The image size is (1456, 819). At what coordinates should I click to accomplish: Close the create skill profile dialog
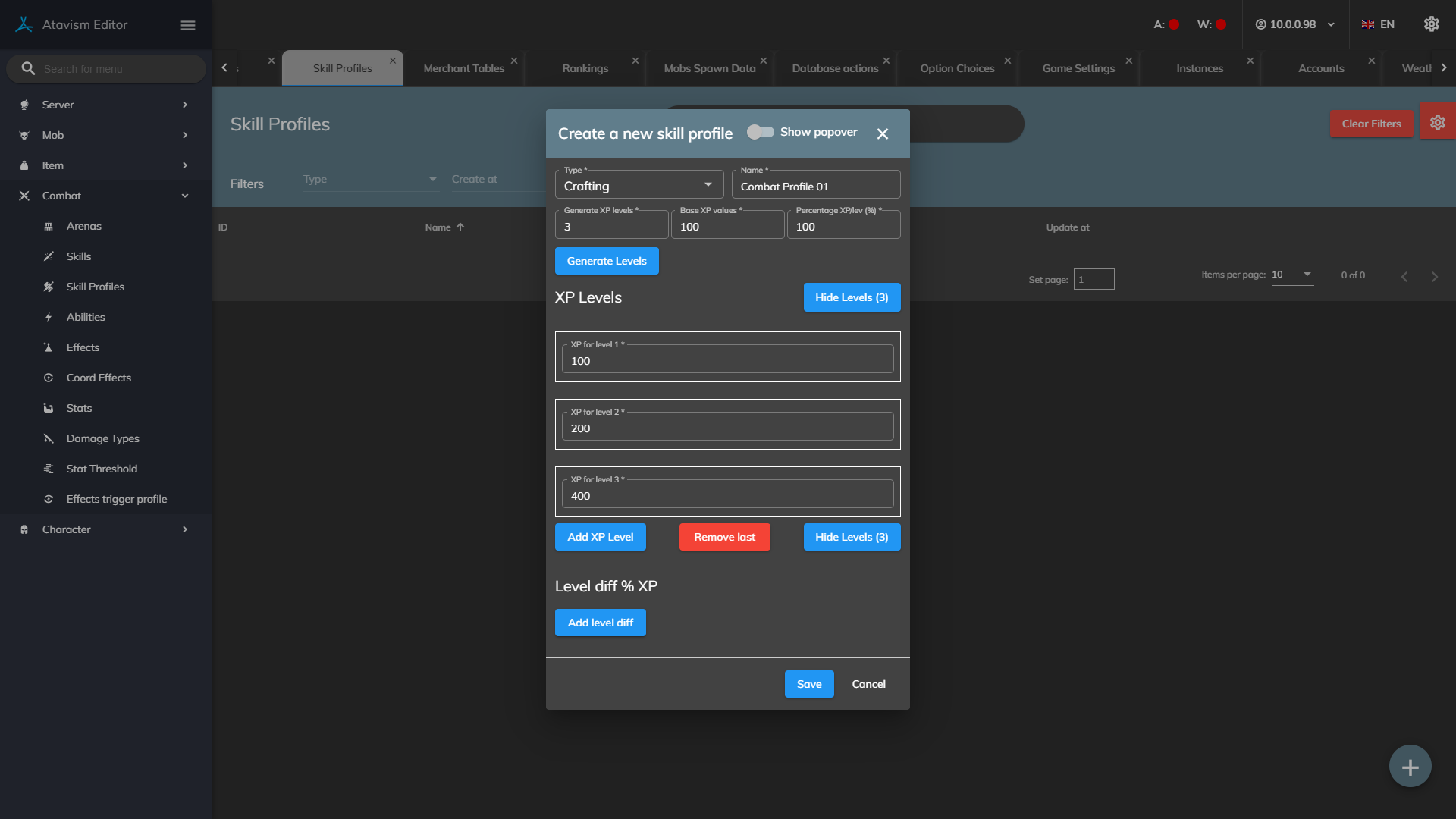882,133
